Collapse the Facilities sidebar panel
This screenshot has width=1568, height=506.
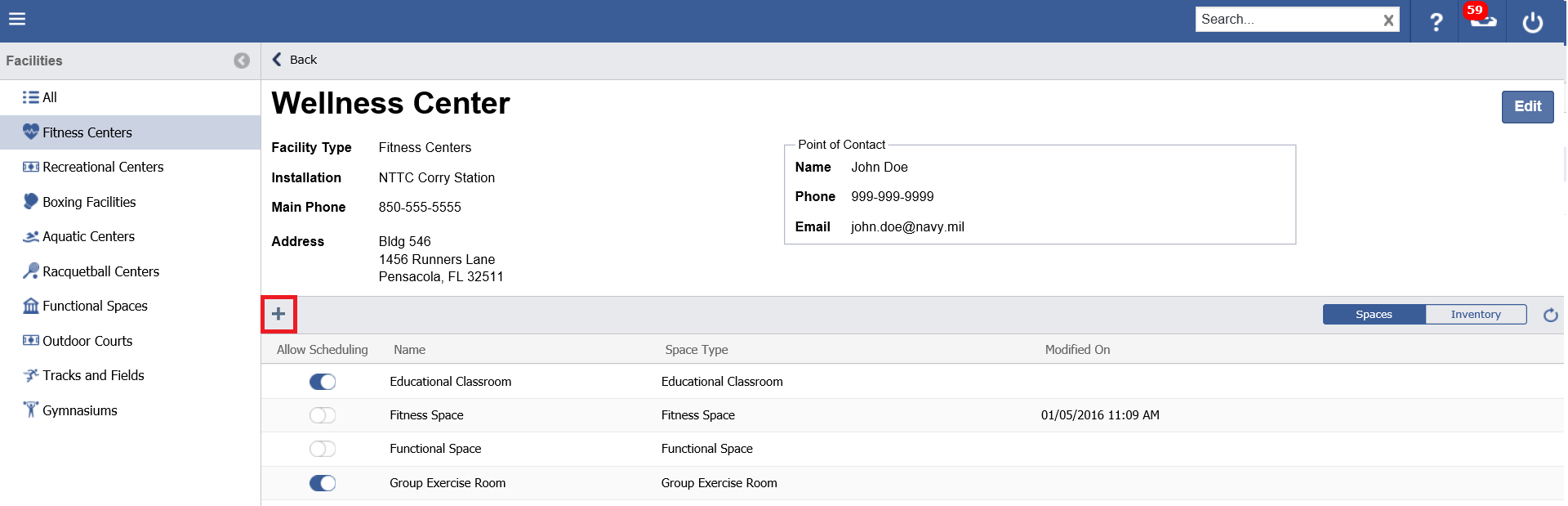point(242,60)
